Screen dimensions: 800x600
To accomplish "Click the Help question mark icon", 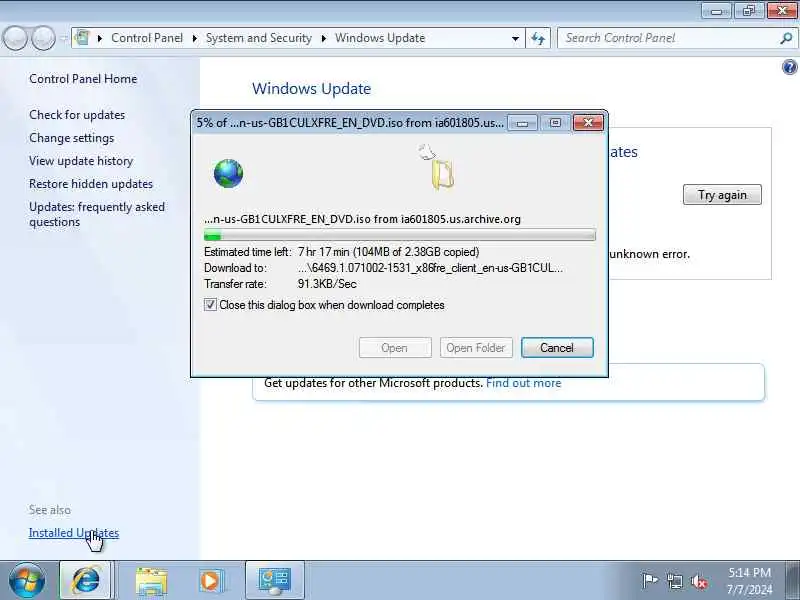I will point(789,67).
